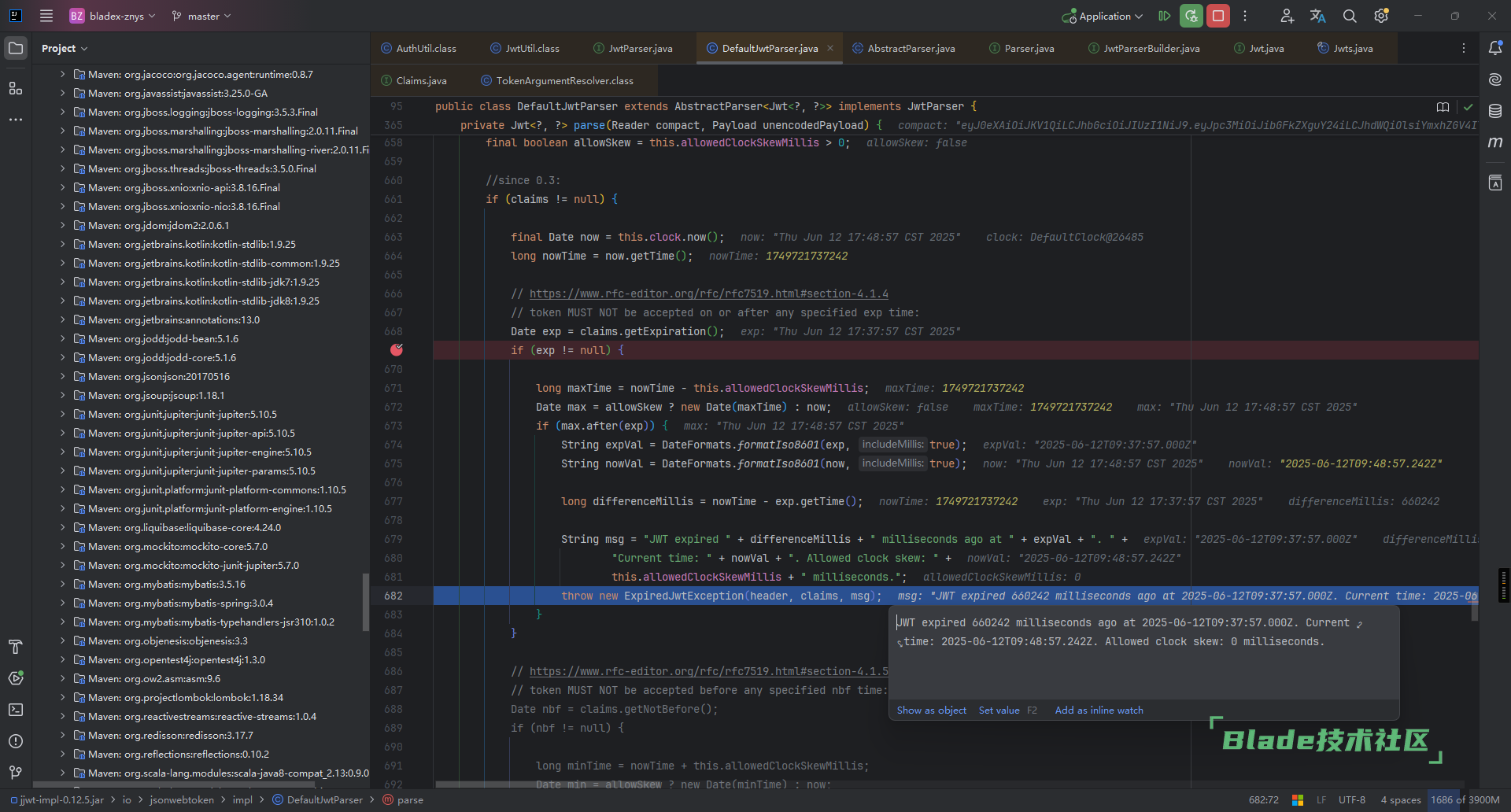Click the LF line separator widget
Screen dimensions: 1511x812
[x=1321, y=799]
